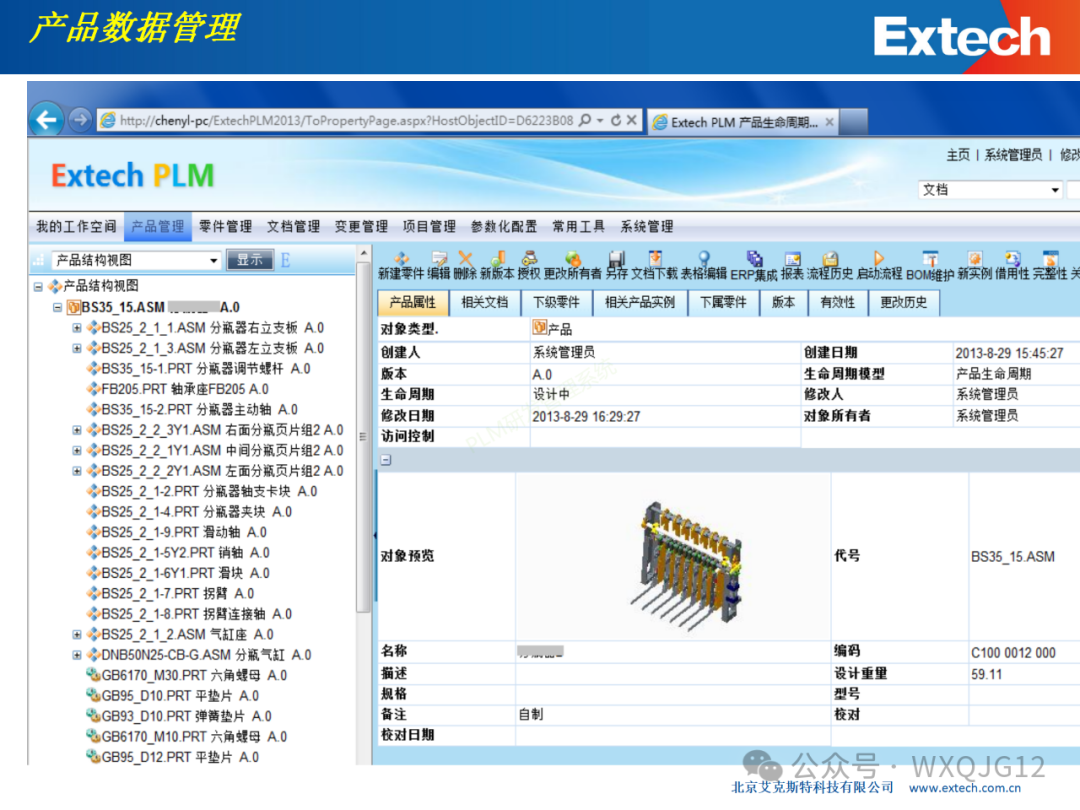Open the 常用工具 menu
1080x810 pixels.
578,226
